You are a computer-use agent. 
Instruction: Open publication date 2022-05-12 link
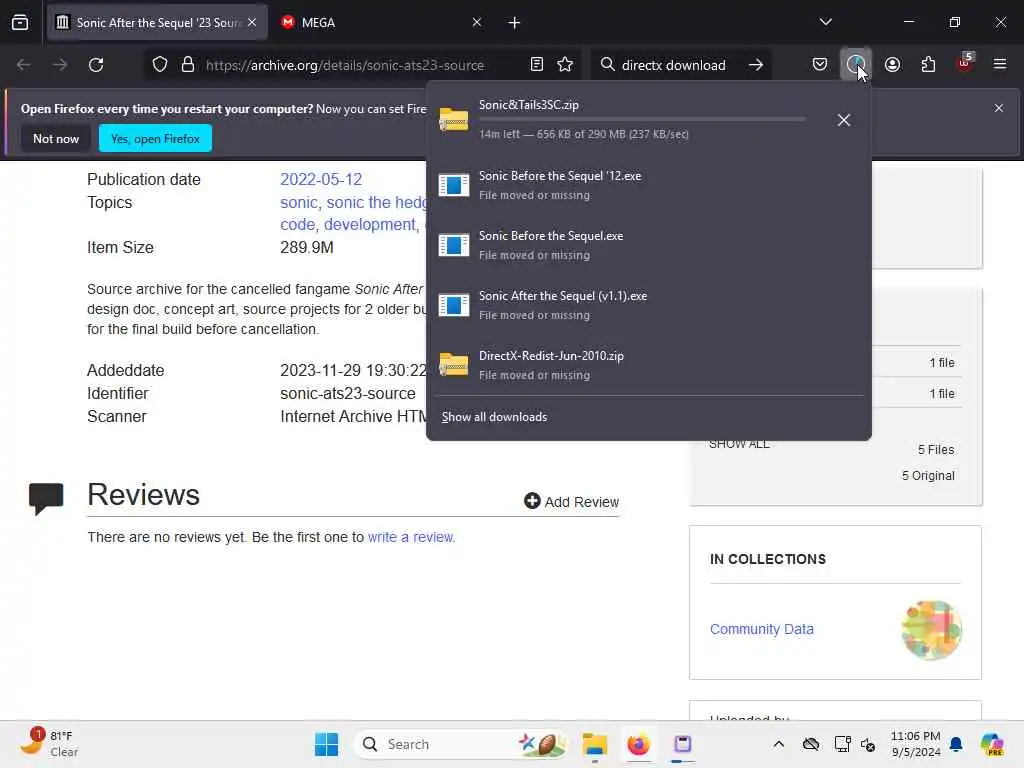coord(321,180)
